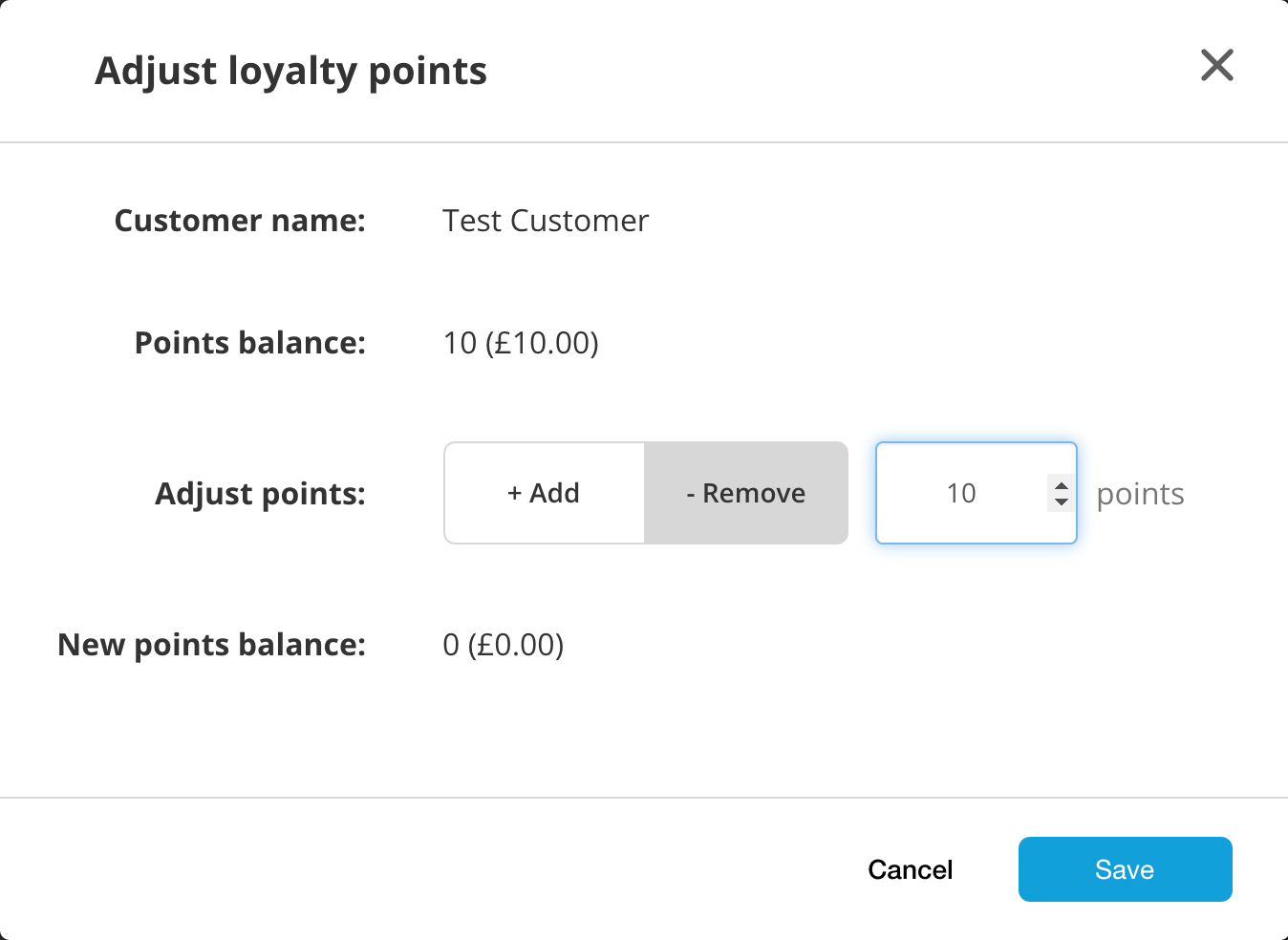Click the 0 (£0.00) new balance value
The width and height of the screenshot is (1288, 940).
coord(503,645)
